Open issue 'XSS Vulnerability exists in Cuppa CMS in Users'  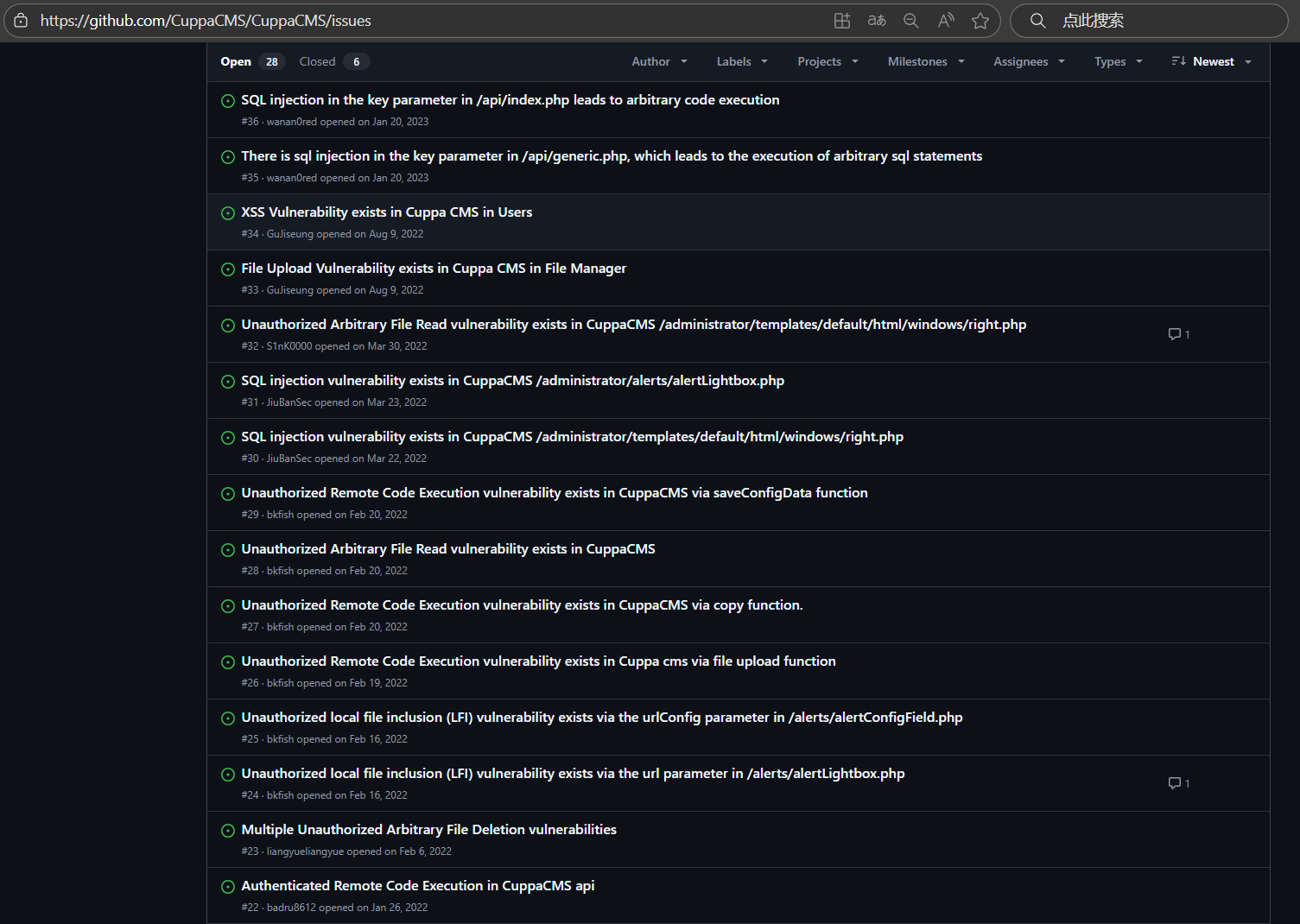coord(386,212)
